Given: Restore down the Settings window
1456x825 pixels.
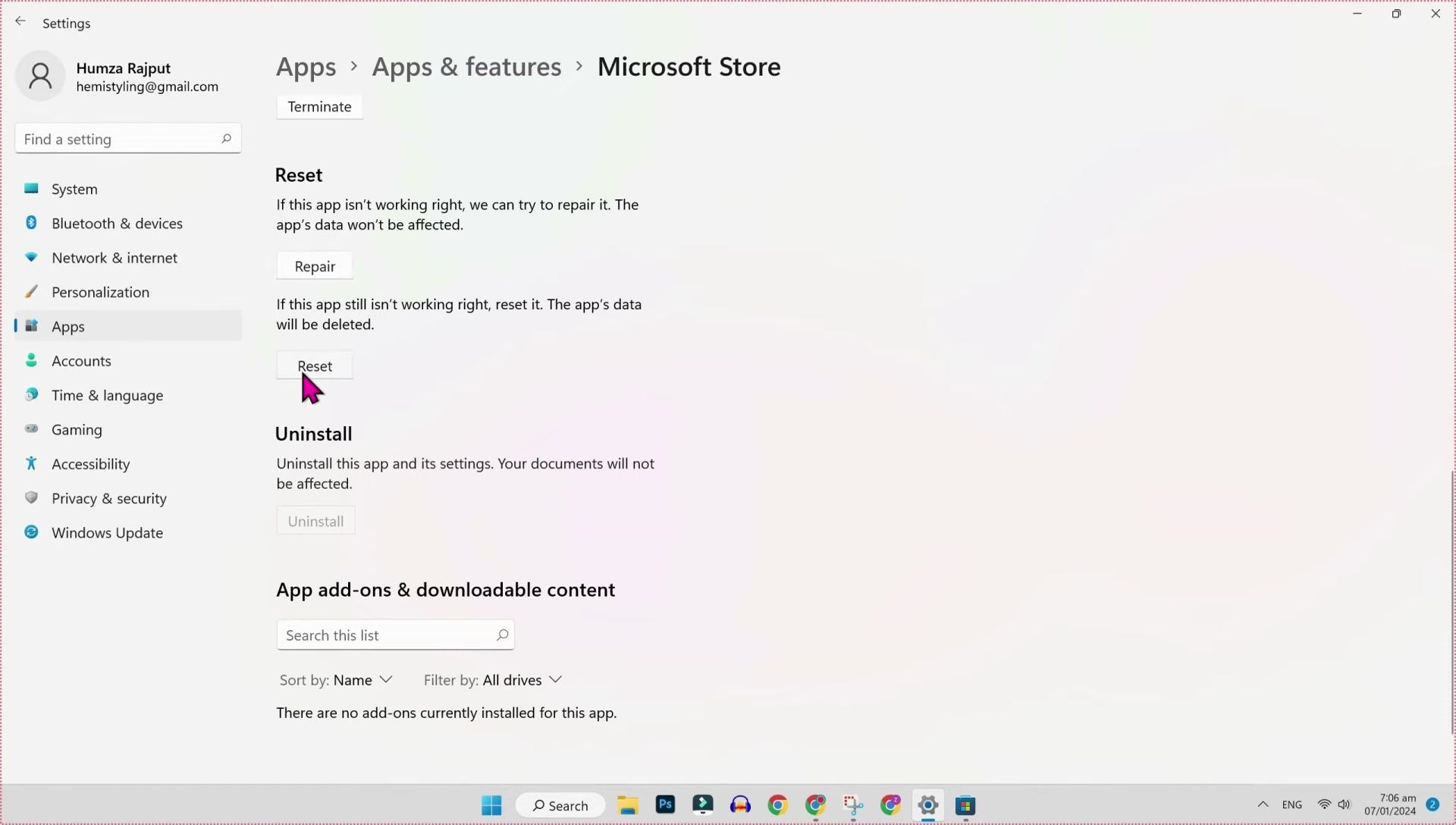Looking at the screenshot, I should 1396,14.
